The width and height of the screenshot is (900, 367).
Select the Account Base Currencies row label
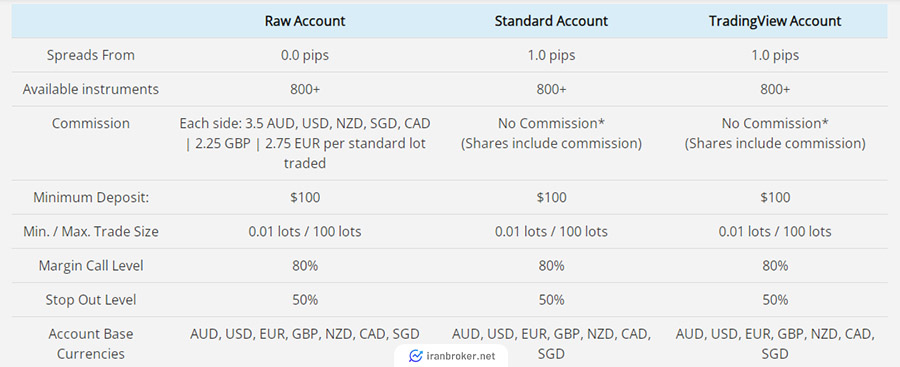click(x=91, y=343)
